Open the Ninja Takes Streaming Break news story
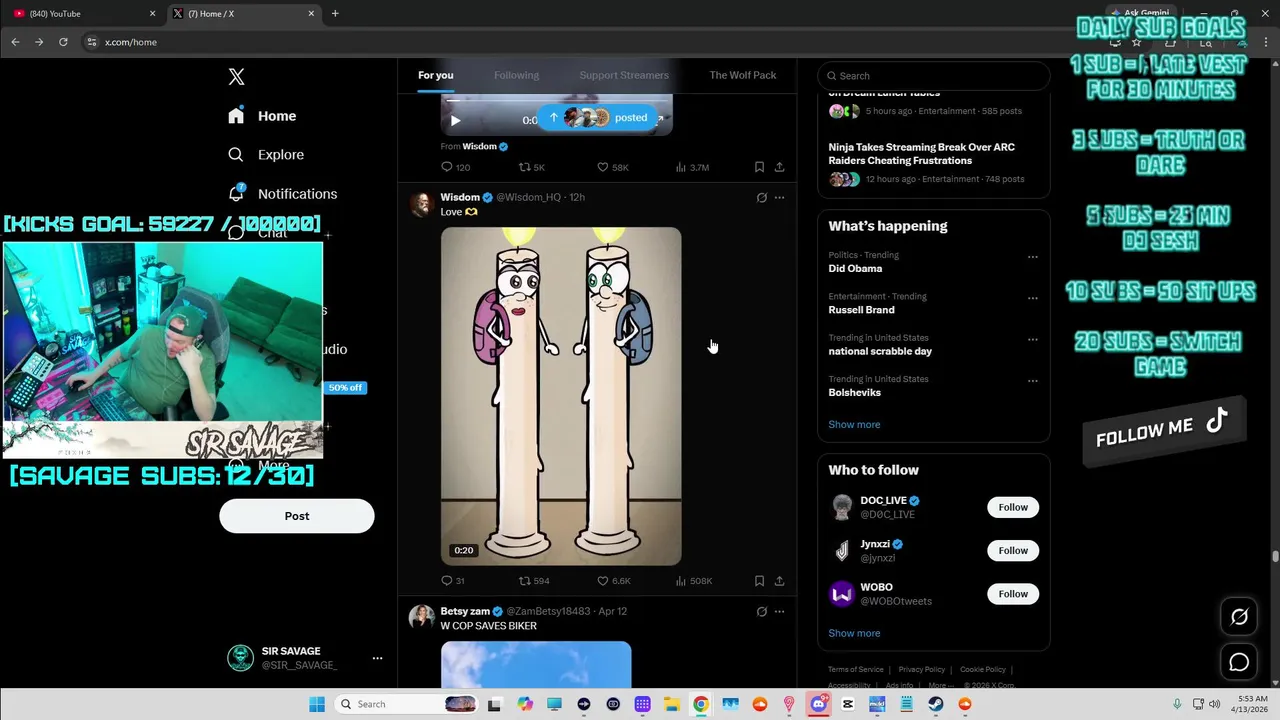The image size is (1280, 720). tap(921, 154)
